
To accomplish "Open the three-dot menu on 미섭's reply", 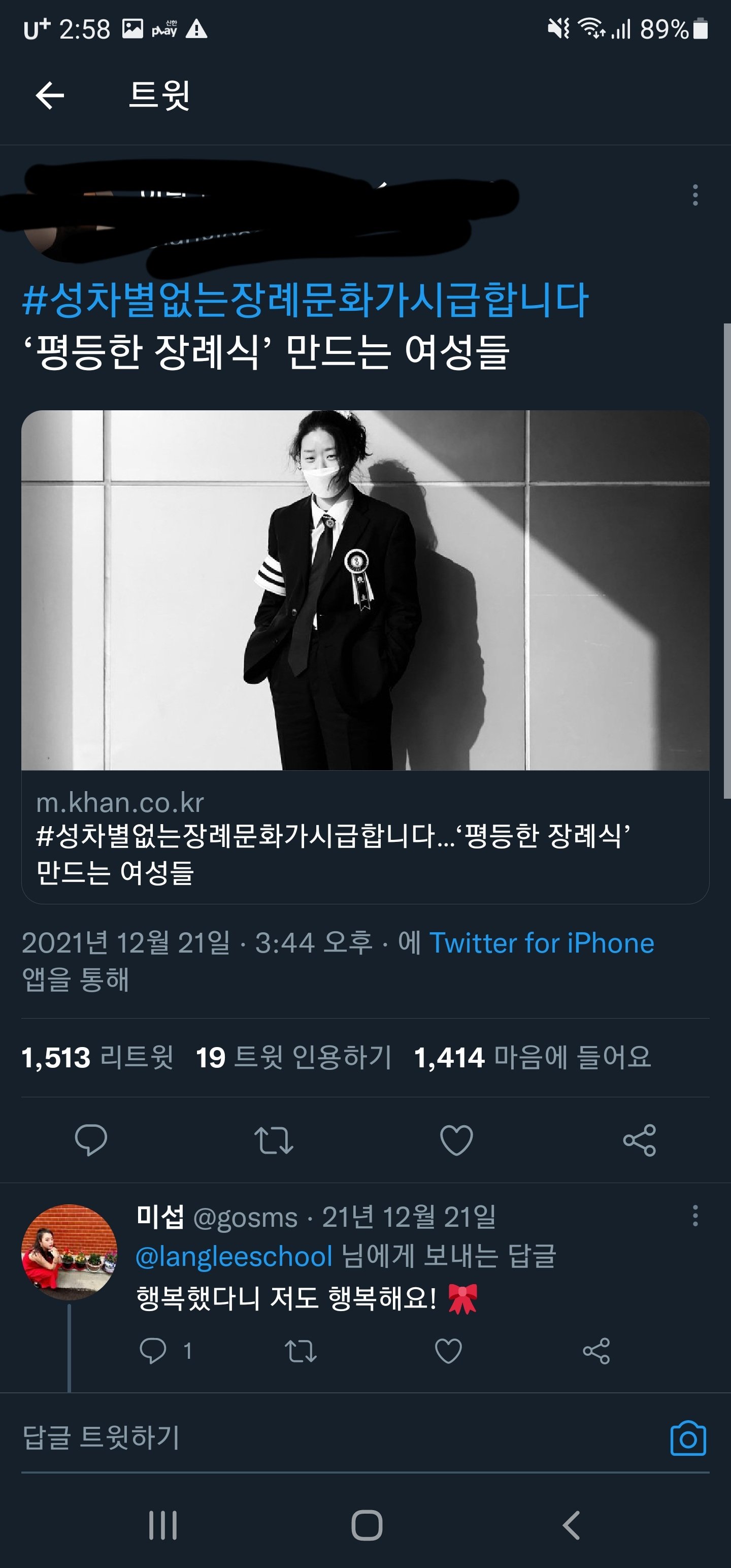I will pos(695,1216).
